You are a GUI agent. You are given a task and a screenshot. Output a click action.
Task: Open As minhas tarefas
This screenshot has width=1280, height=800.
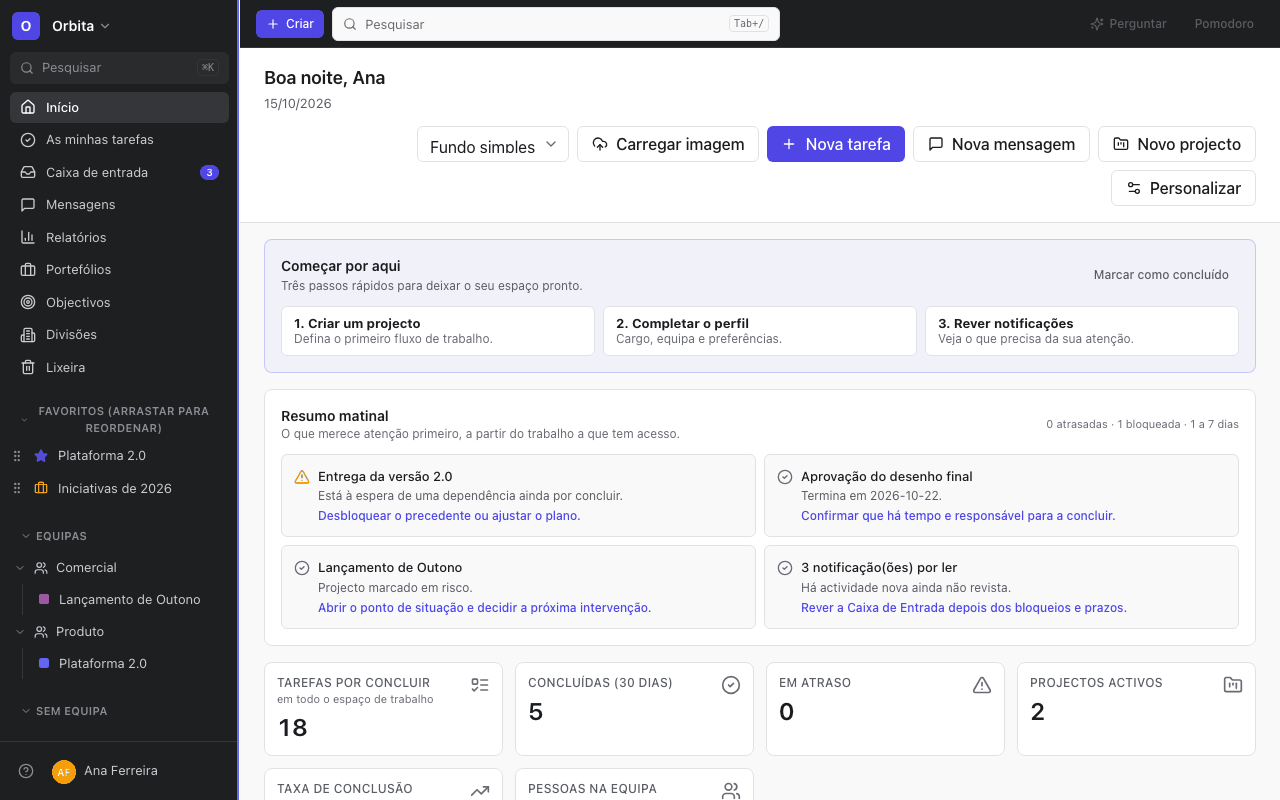click(119, 140)
